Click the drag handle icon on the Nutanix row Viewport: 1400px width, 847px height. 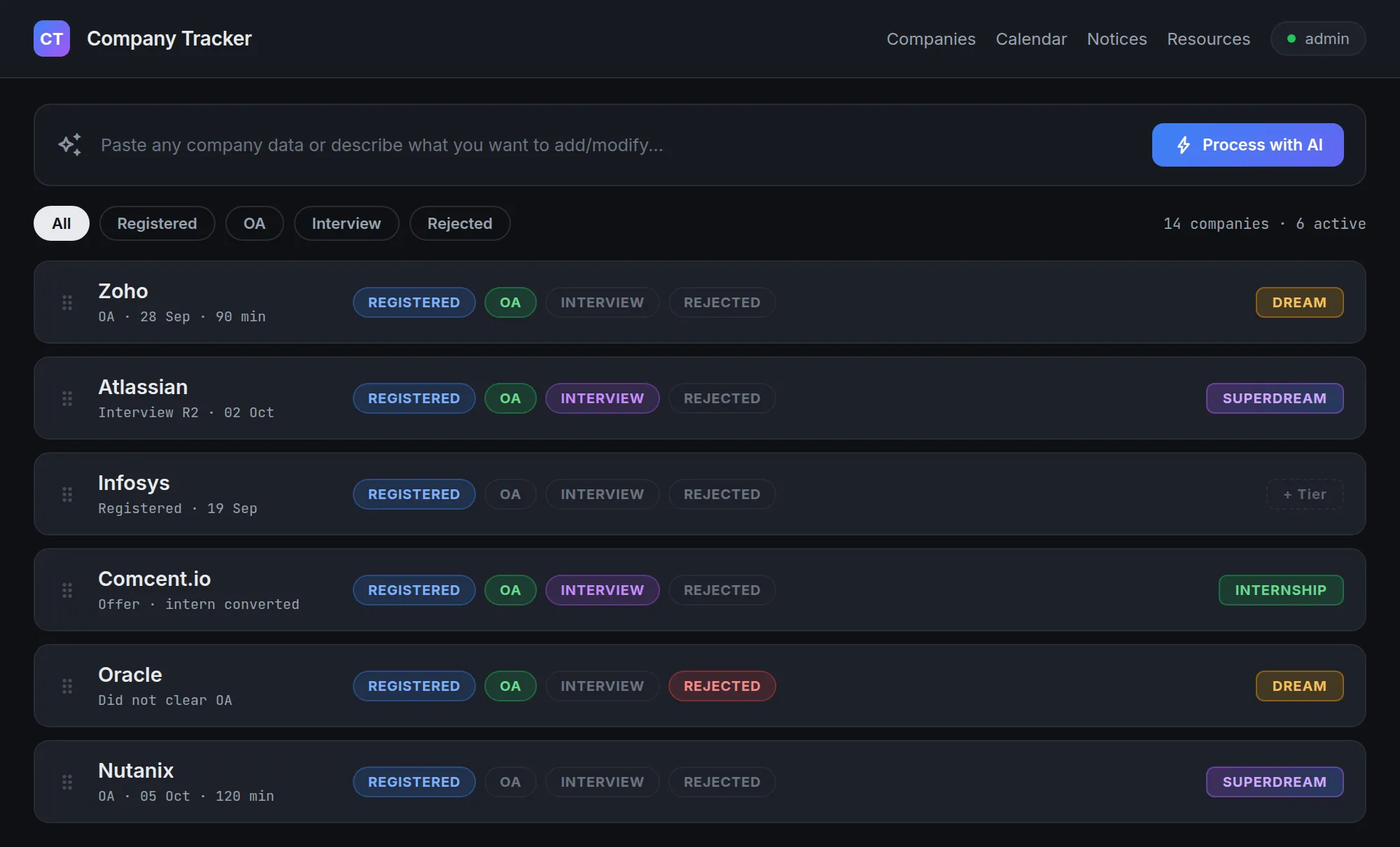(67, 782)
